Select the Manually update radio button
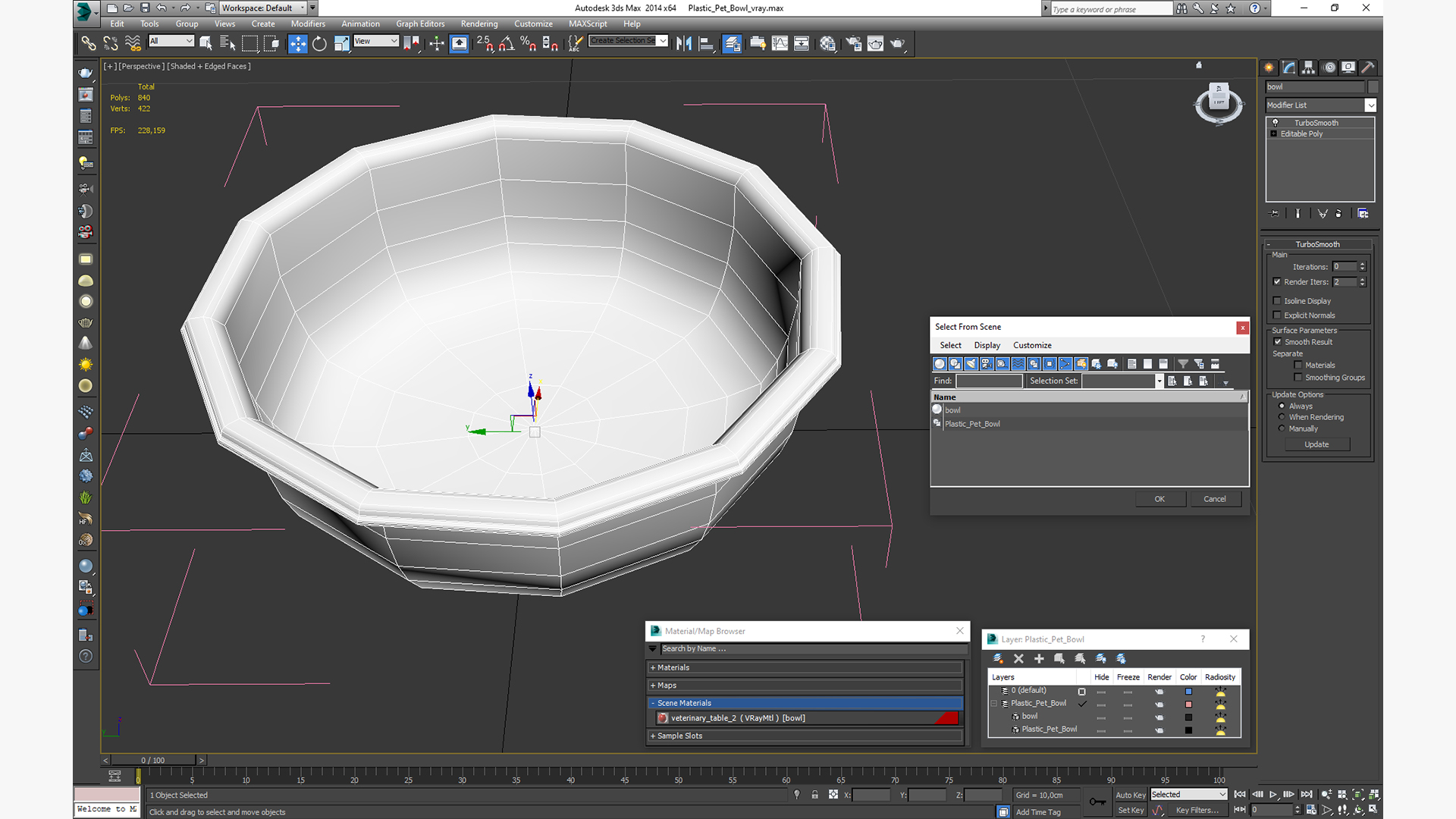 click(x=1282, y=428)
